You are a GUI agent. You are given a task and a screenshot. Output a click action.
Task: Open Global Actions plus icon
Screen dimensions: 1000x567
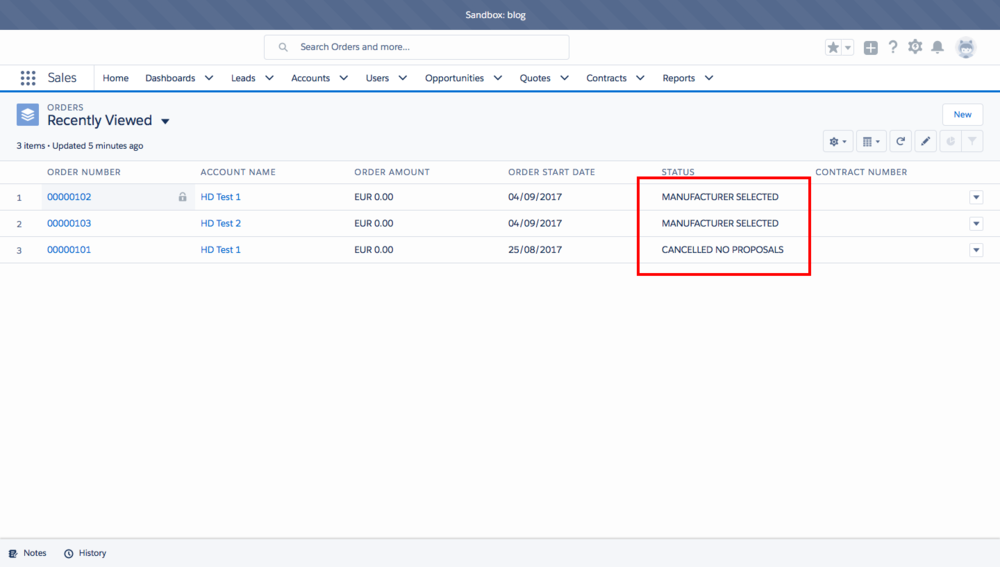pos(871,47)
